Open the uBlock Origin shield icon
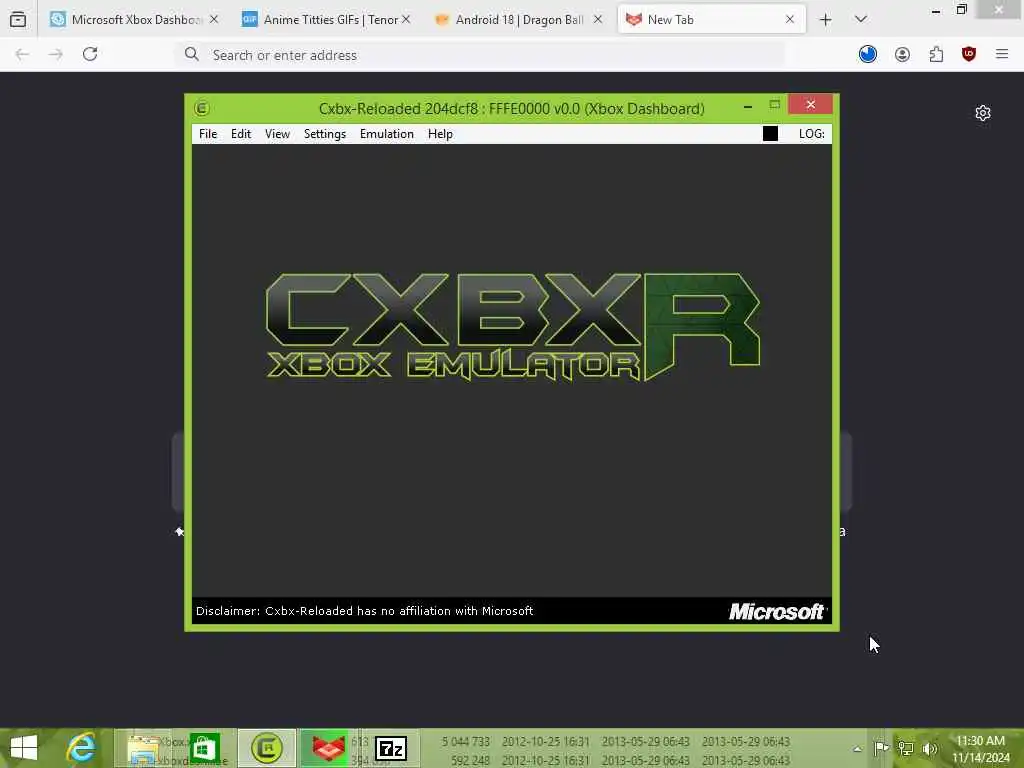 click(969, 54)
